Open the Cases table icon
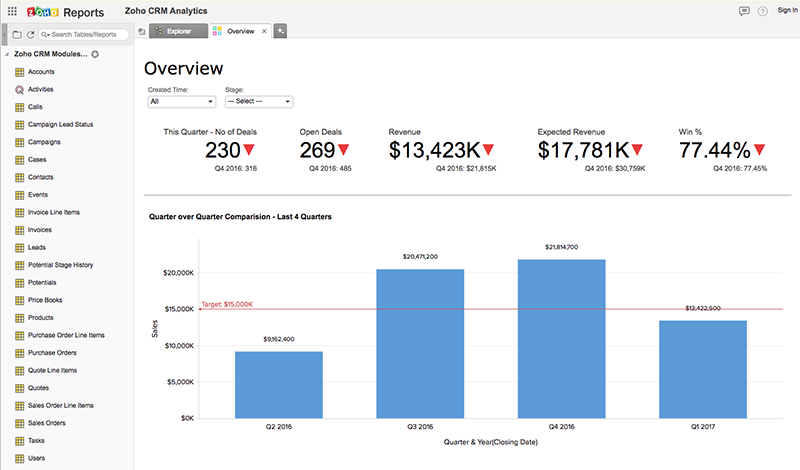This screenshot has width=800, height=470. coord(19,160)
